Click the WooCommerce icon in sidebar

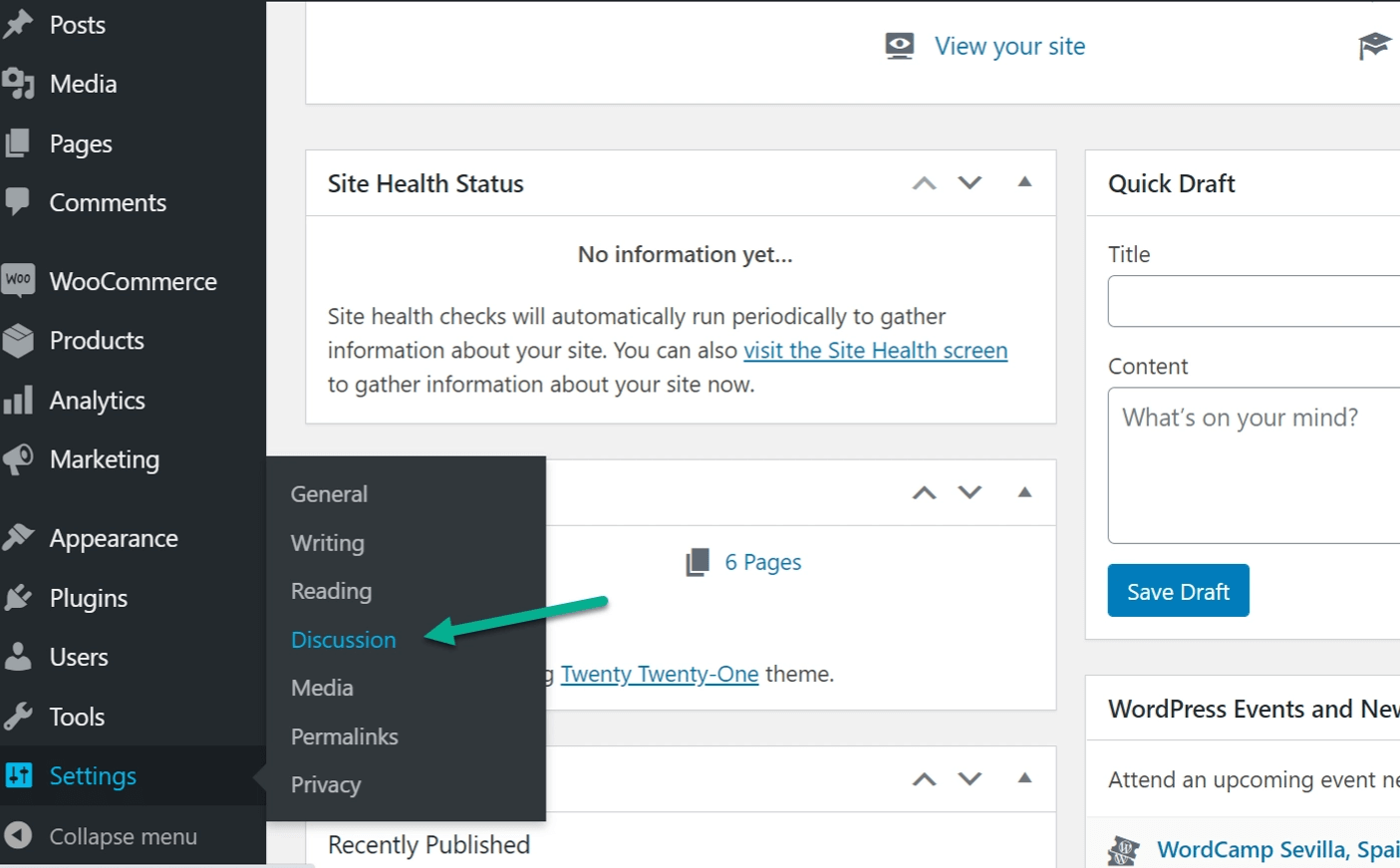pyautogui.click(x=18, y=280)
